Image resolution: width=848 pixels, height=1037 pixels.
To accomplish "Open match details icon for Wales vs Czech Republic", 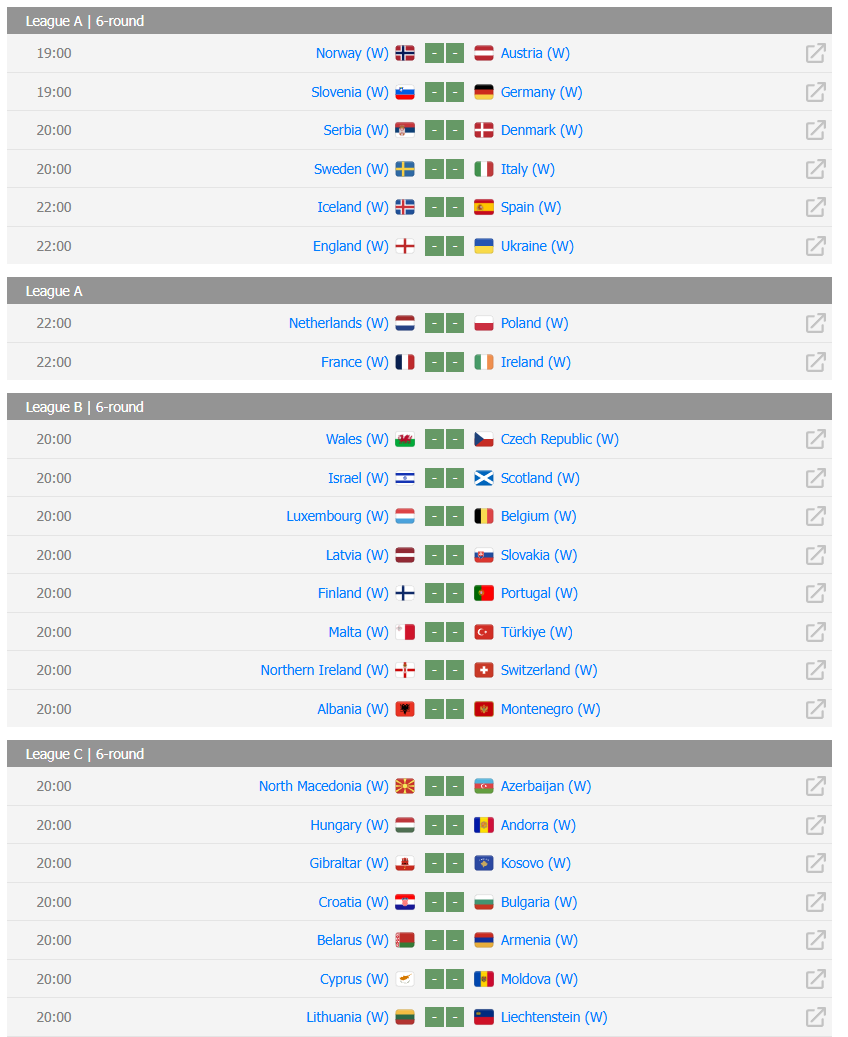I will pos(816,439).
